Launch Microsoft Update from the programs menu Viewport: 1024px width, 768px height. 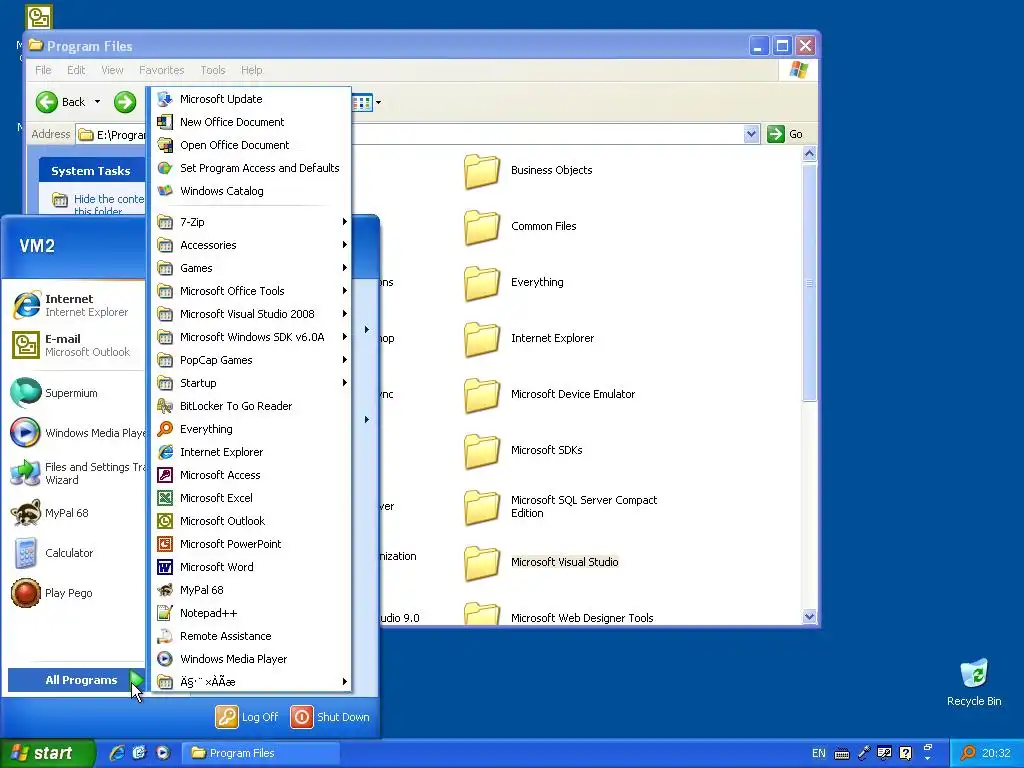[x=251, y=99]
